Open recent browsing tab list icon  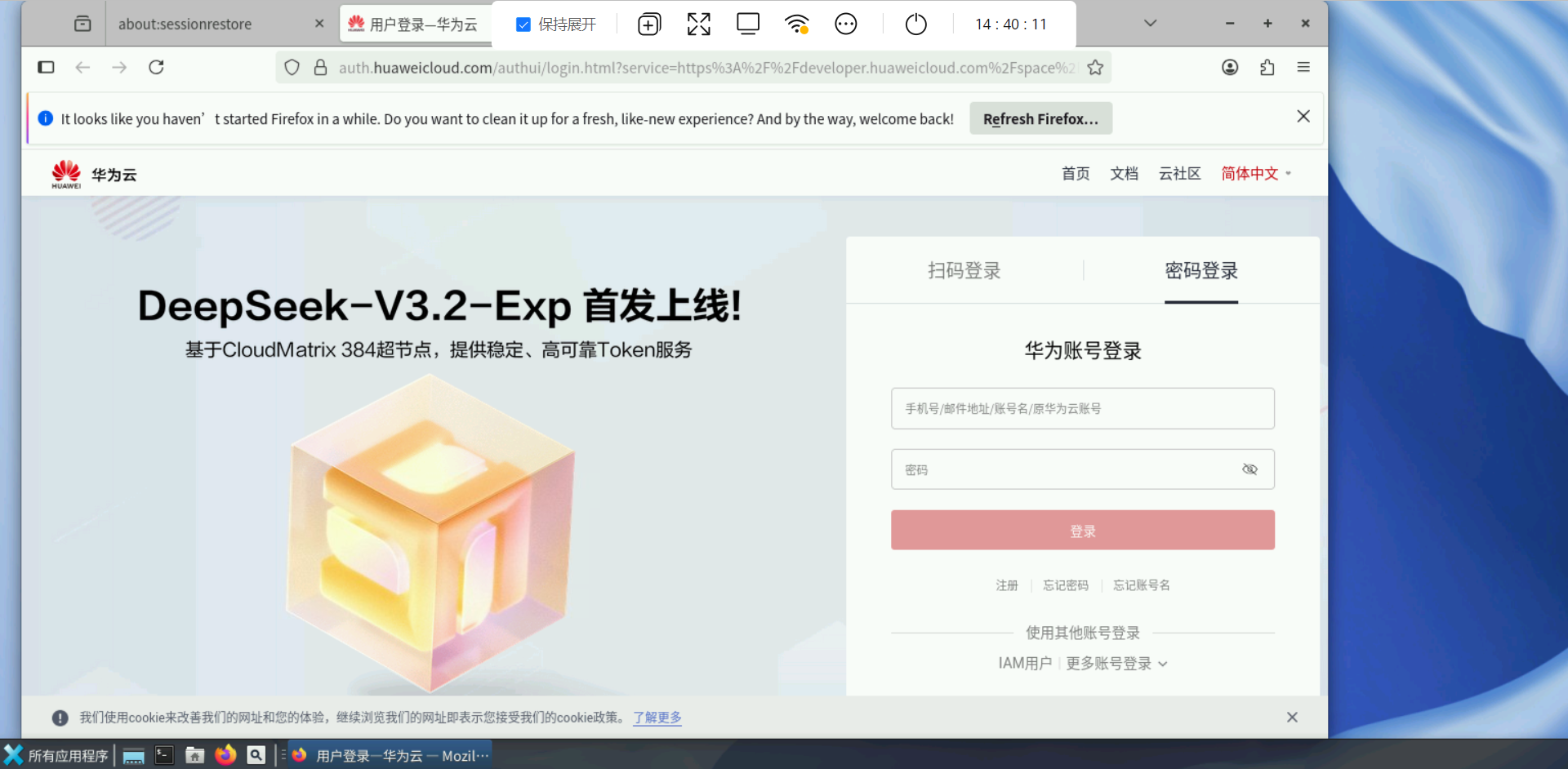(x=82, y=24)
